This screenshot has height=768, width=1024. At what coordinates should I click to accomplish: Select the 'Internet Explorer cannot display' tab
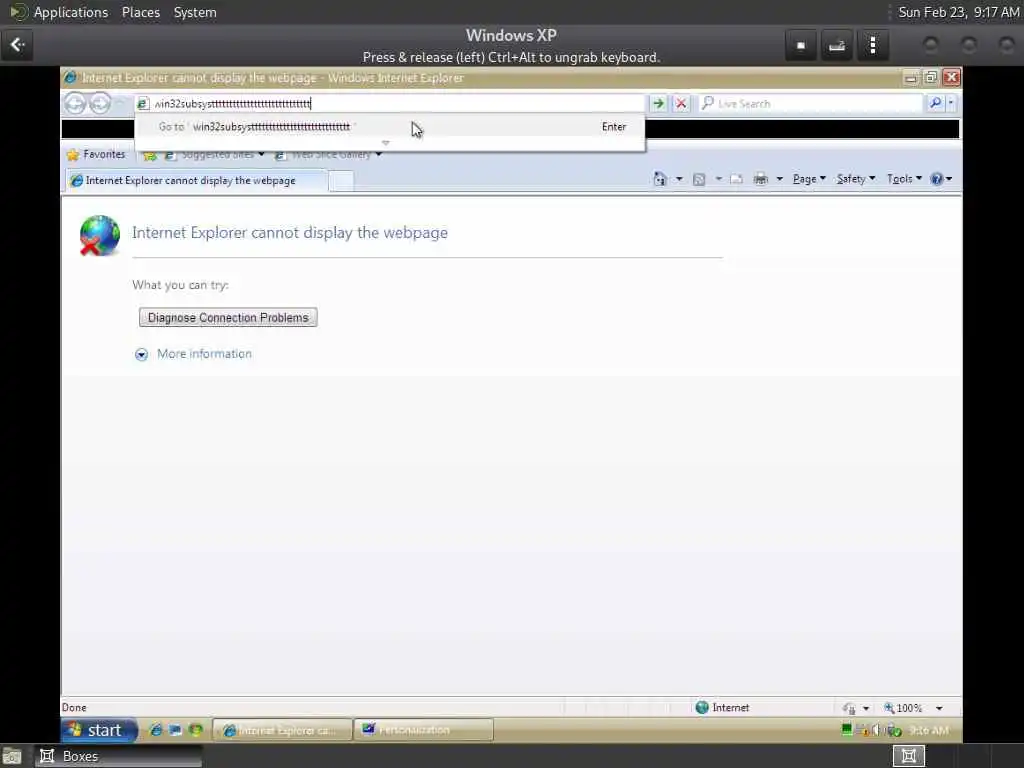[196, 180]
